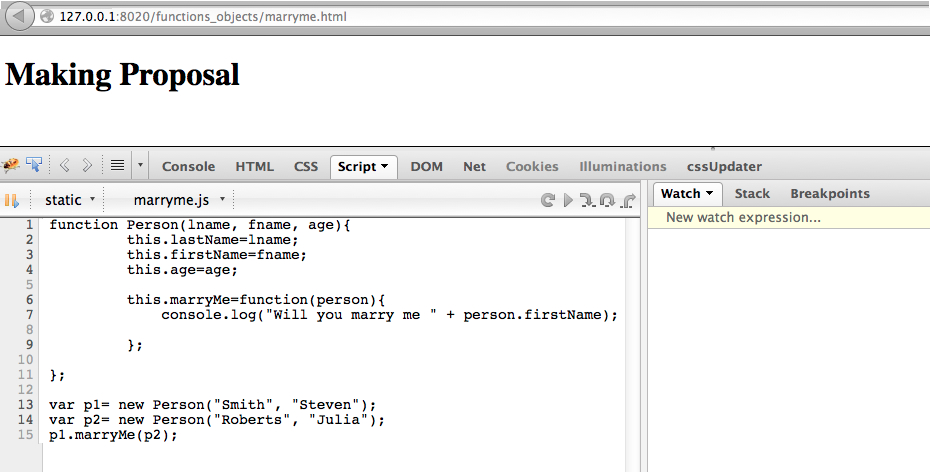Click the Step Into icon
930x472 pixels.
587,200
